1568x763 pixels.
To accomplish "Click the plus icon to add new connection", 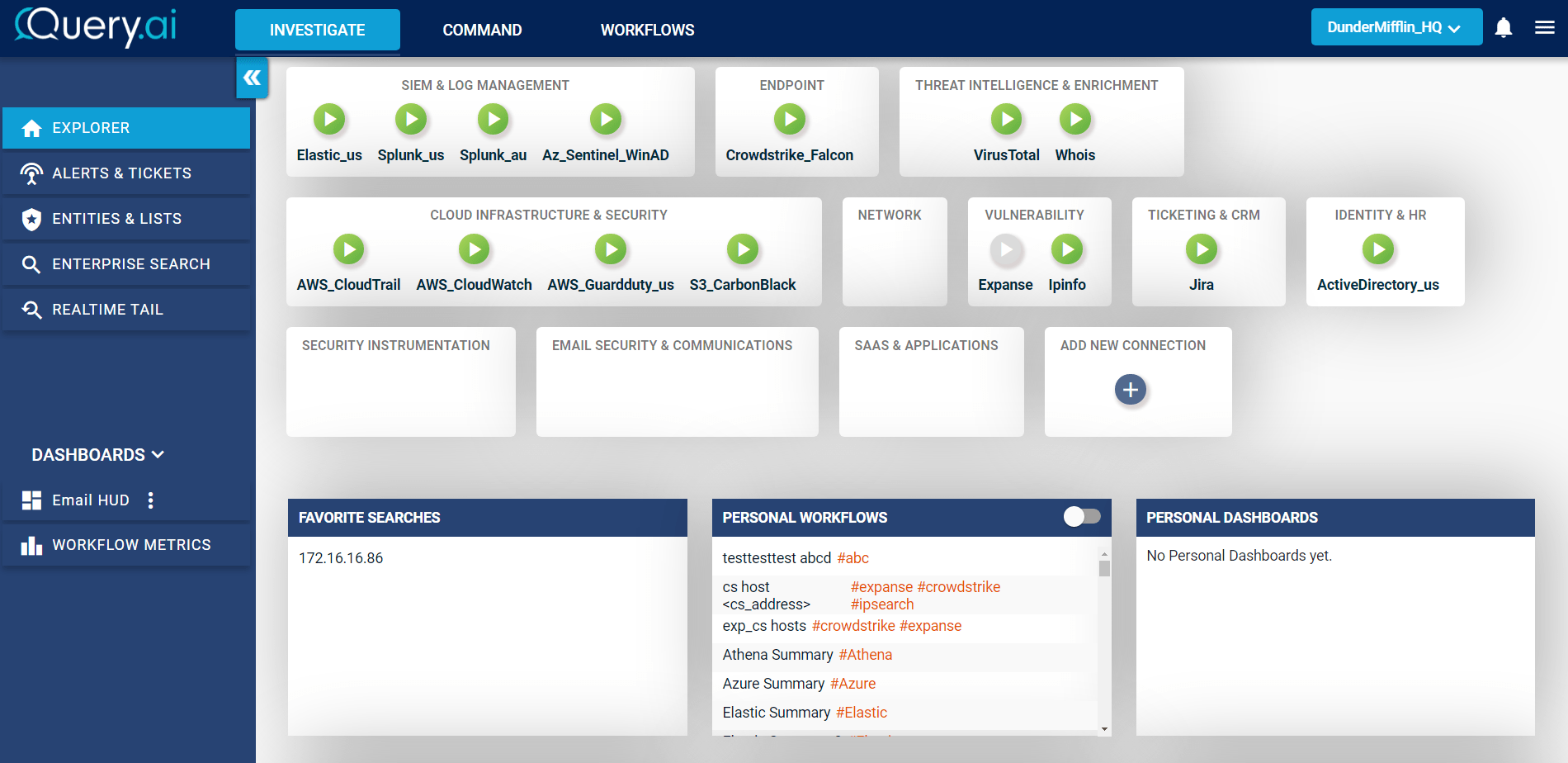I will click(1131, 390).
